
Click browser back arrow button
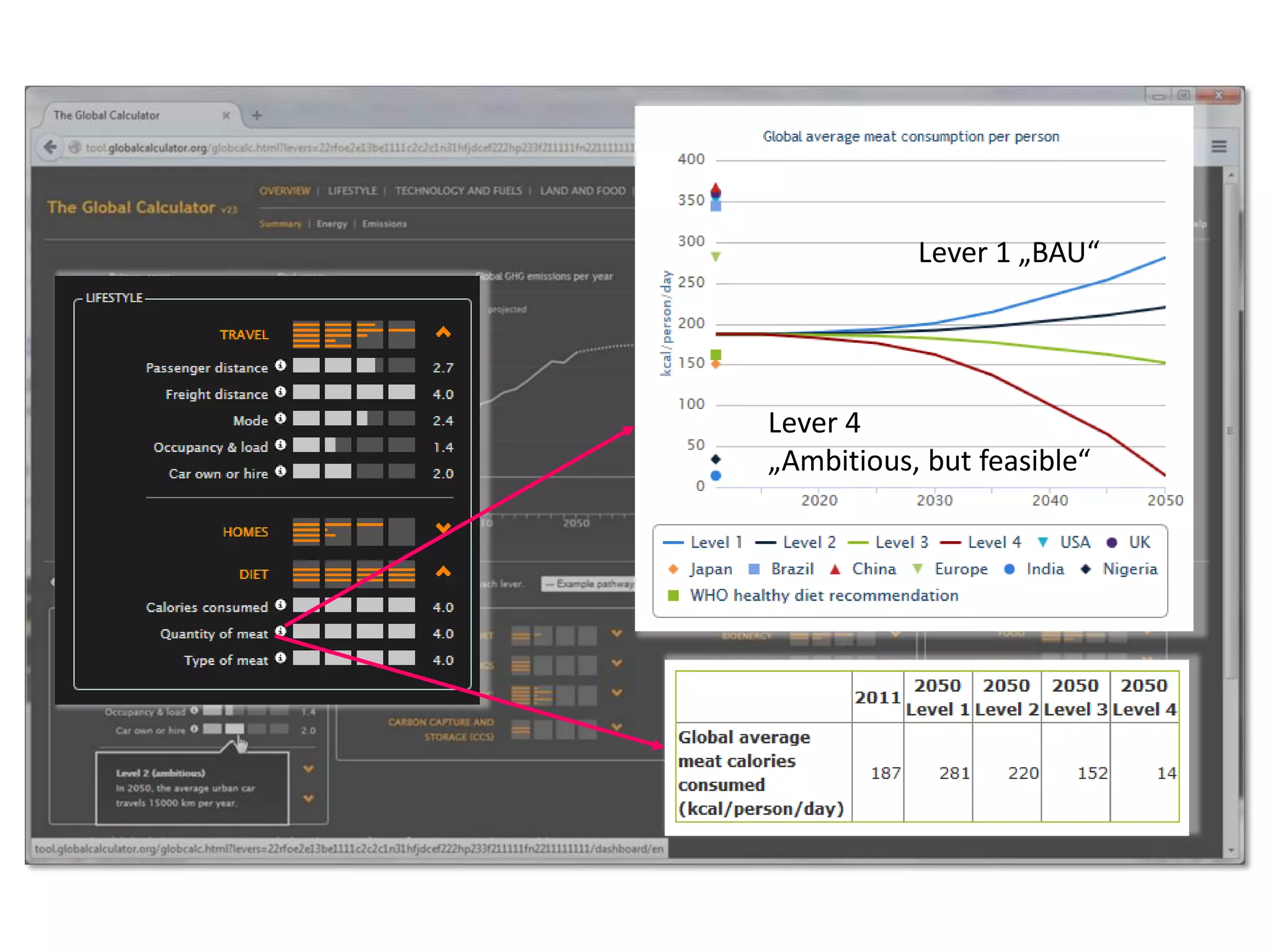tap(51, 147)
